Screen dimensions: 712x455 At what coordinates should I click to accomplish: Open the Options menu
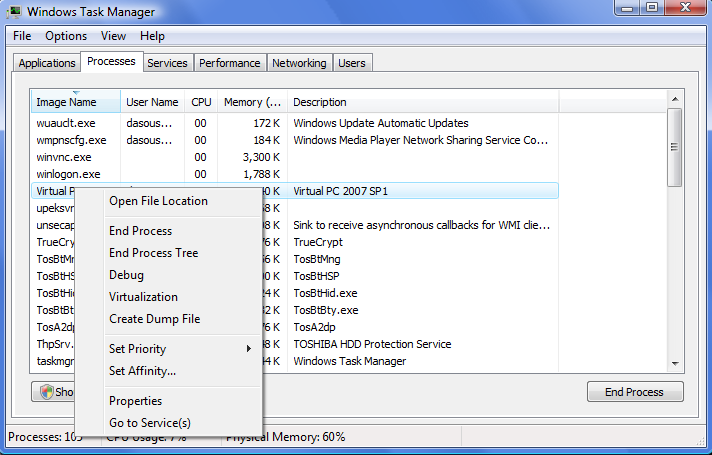(x=66, y=36)
